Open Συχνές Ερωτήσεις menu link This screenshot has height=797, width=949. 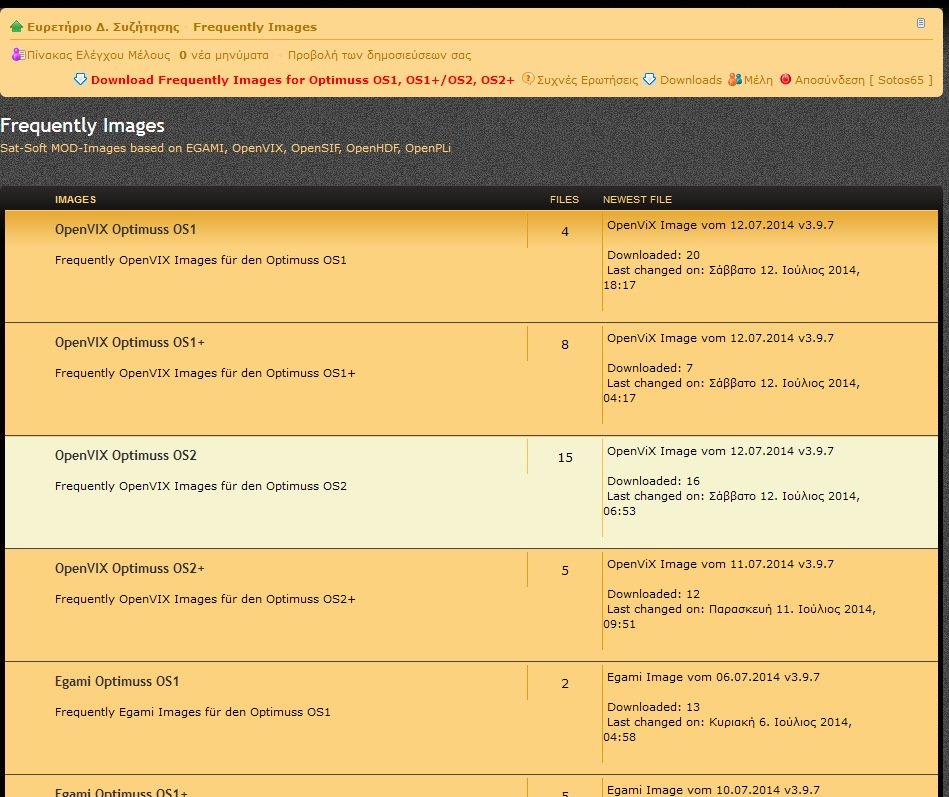[587, 80]
